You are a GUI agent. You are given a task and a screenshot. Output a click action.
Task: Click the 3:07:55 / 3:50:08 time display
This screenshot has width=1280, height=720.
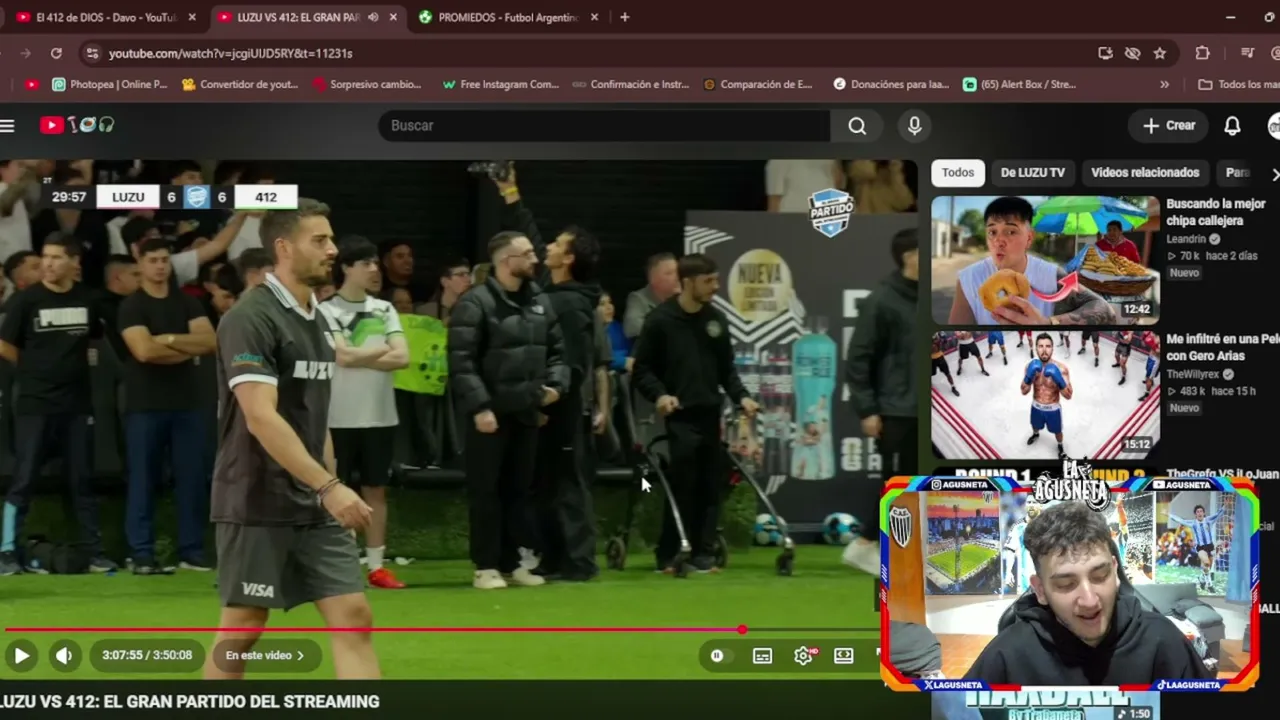[147, 656]
